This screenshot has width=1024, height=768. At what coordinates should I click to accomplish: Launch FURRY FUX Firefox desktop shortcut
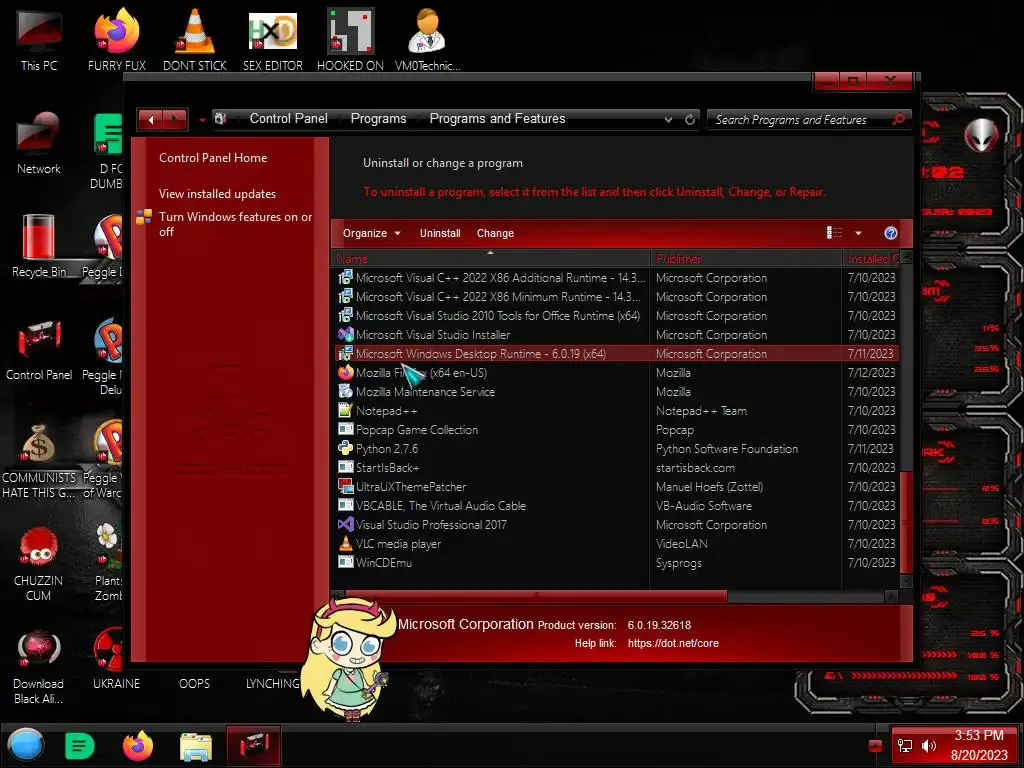[x=116, y=39]
